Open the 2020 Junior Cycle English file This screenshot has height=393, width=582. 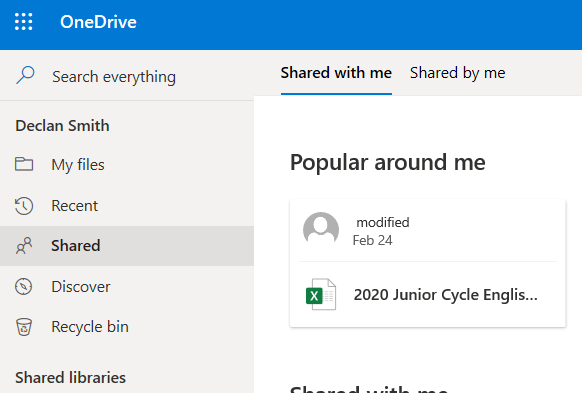pos(445,295)
